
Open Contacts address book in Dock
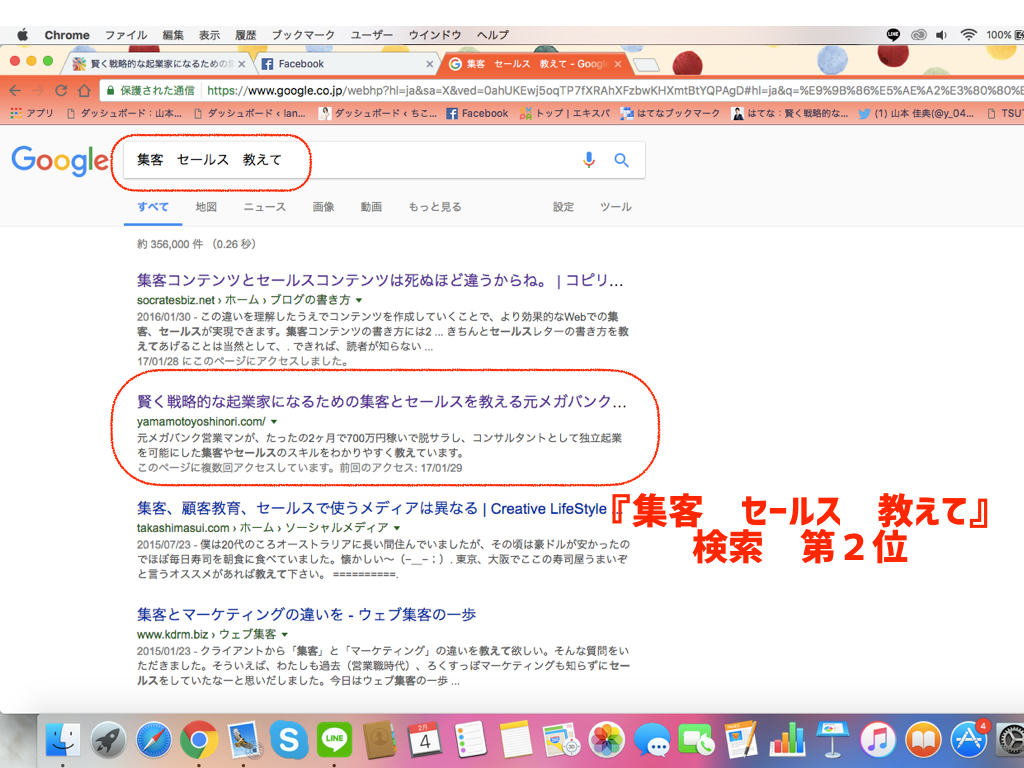pyautogui.click(x=379, y=741)
